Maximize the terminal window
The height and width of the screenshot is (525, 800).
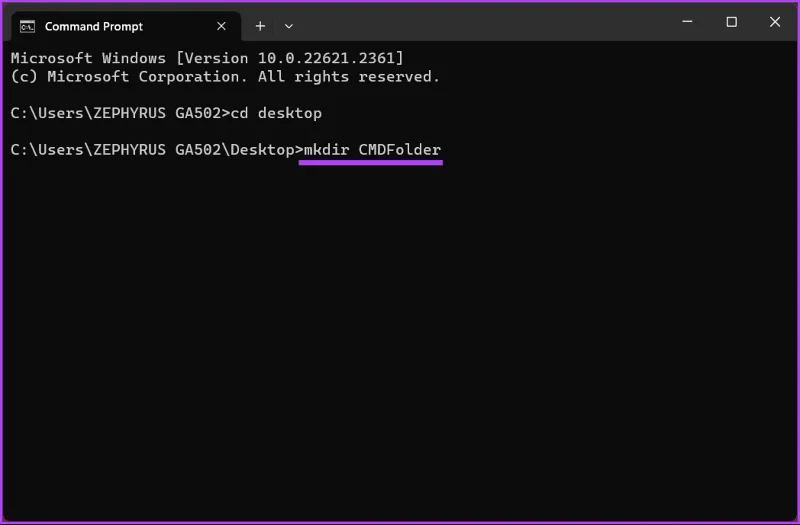[x=732, y=22]
